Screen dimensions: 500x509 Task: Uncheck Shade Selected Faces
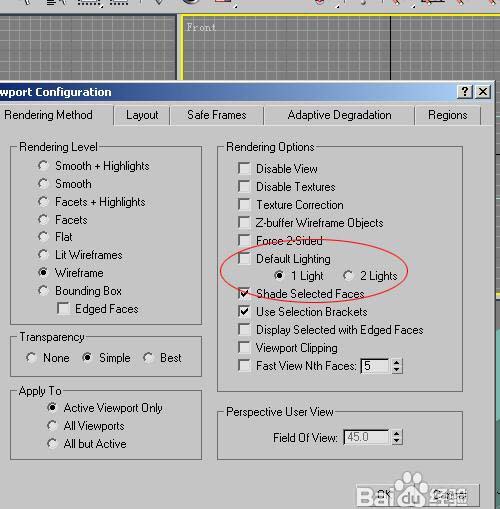[x=244, y=293]
